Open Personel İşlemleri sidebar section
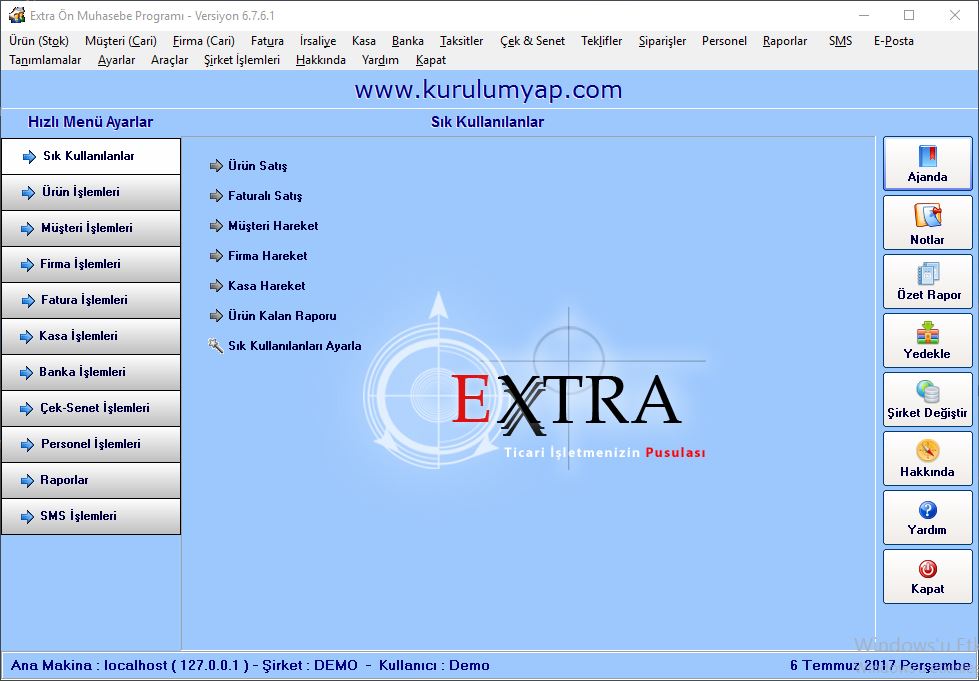 click(91, 444)
